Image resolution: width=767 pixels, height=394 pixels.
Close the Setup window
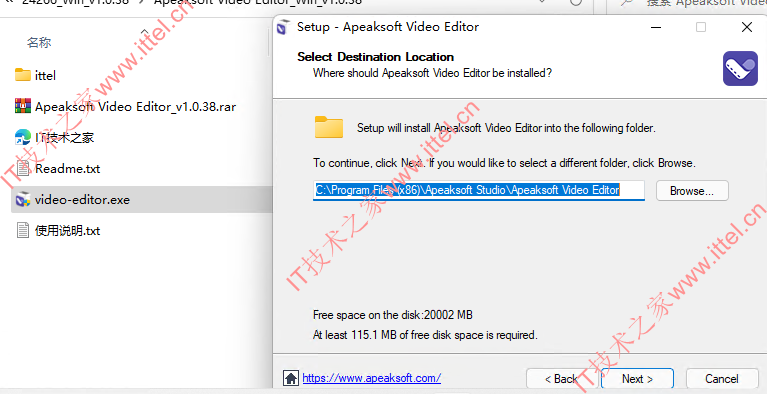click(746, 27)
